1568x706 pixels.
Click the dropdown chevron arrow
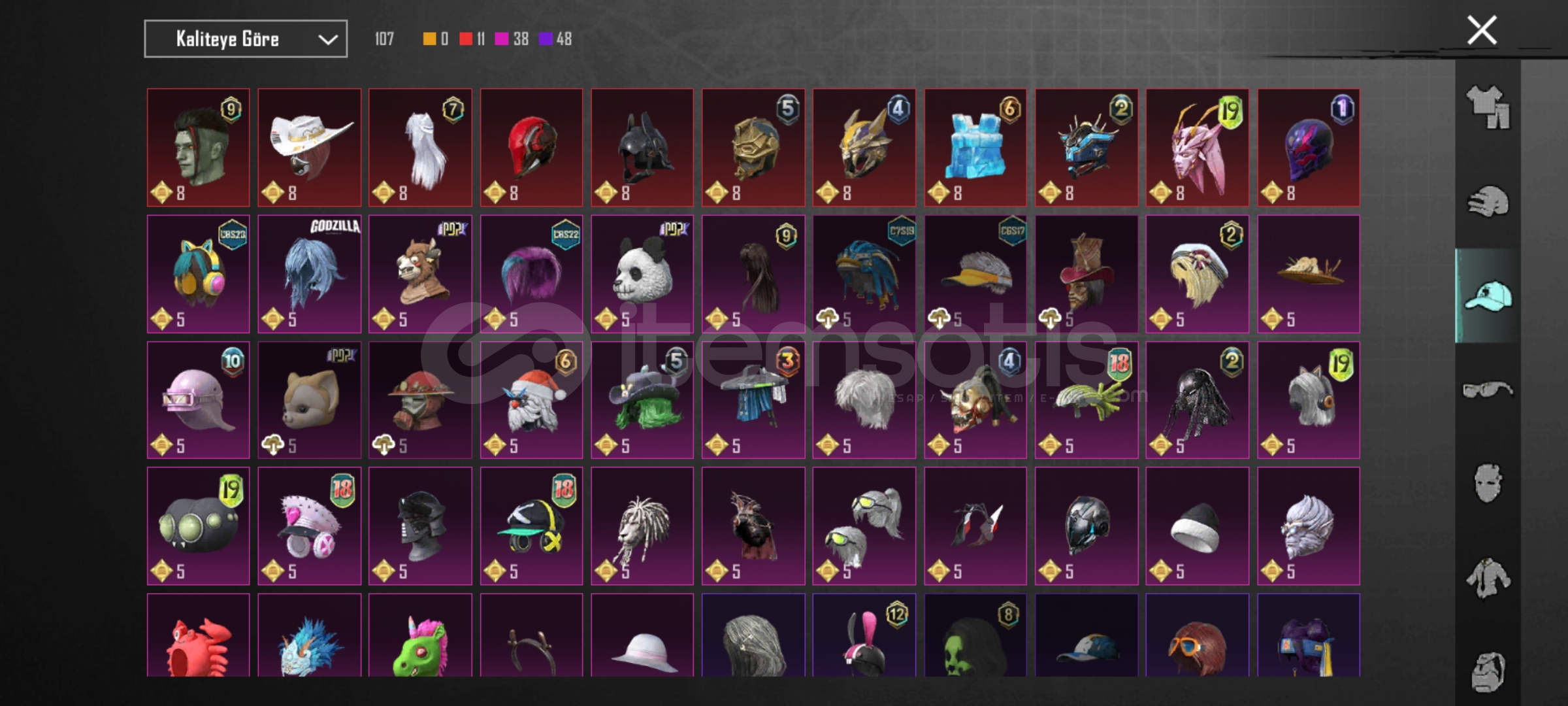point(327,40)
